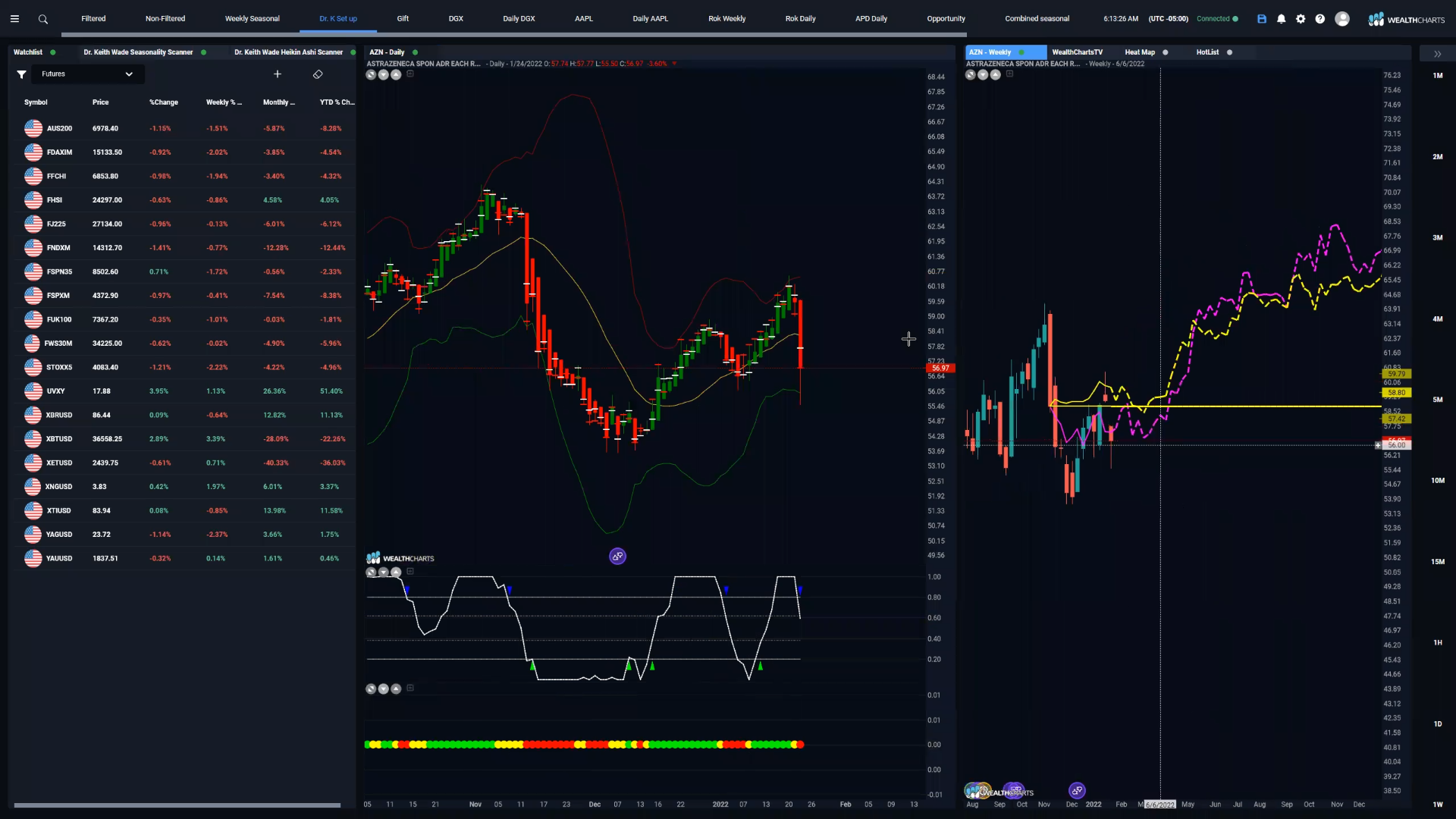Image resolution: width=1456 pixels, height=819 pixels.
Task: Open the UTC -05:00 timezone selector
Action: [1168, 19]
